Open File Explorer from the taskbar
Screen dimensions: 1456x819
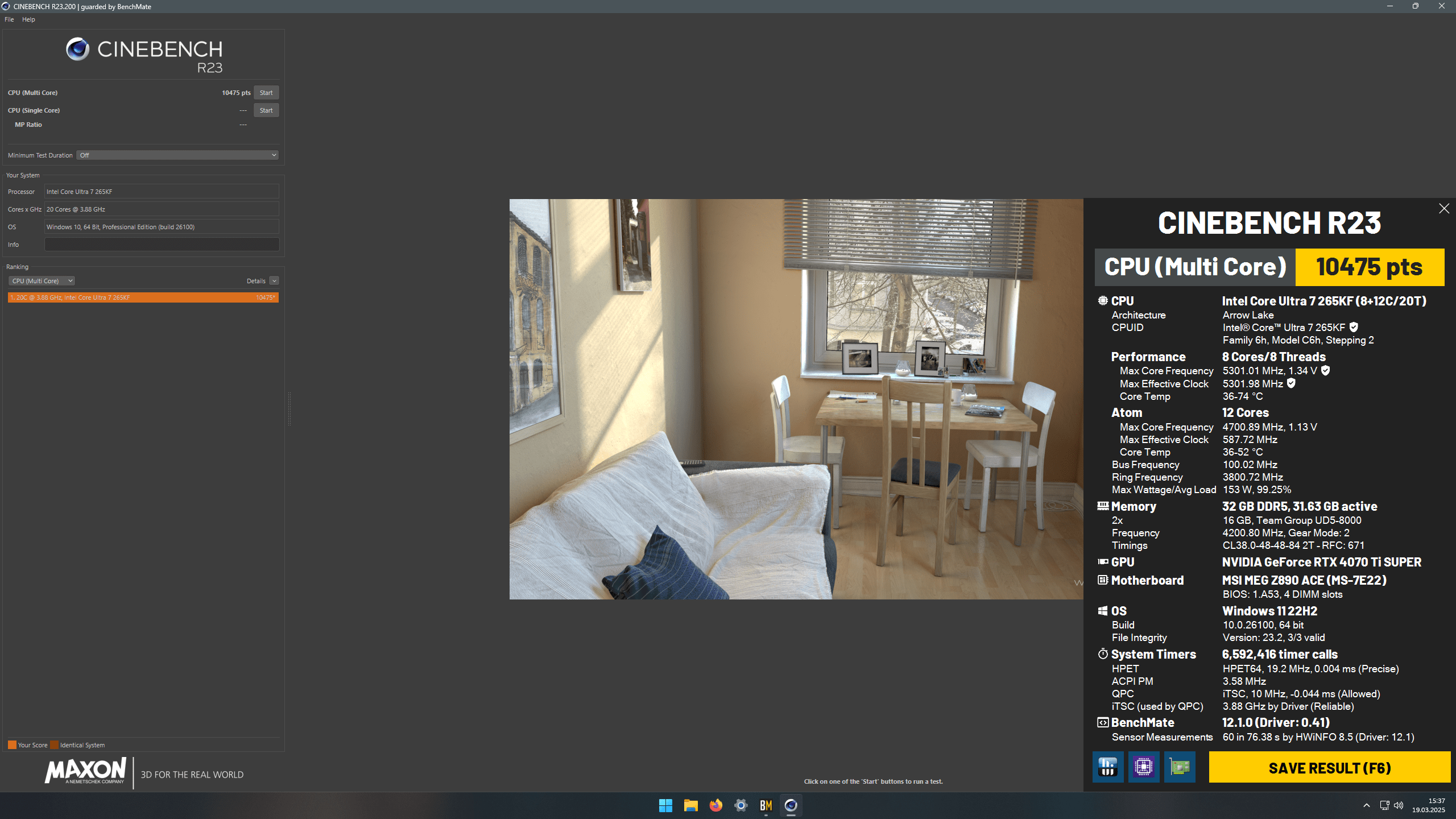pyautogui.click(x=690, y=805)
